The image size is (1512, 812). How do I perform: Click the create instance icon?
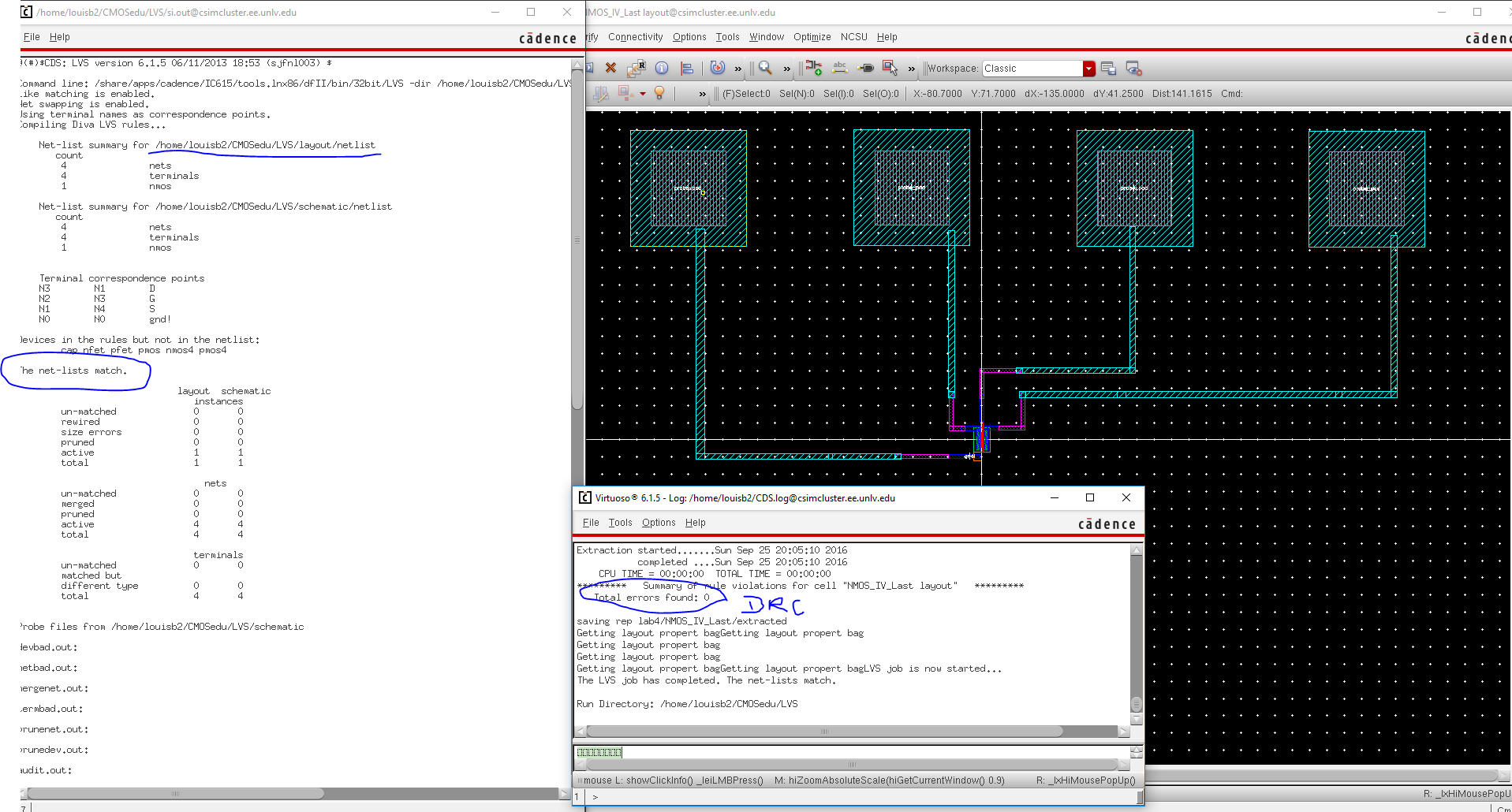point(814,69)
